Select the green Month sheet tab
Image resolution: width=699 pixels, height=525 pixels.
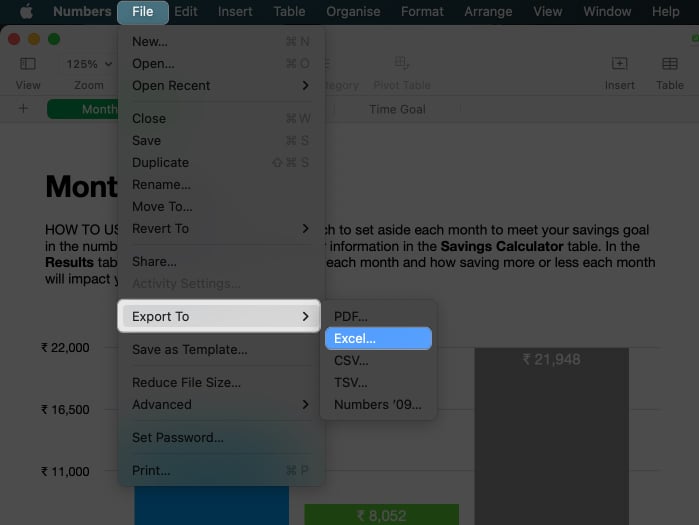[83, 109]
